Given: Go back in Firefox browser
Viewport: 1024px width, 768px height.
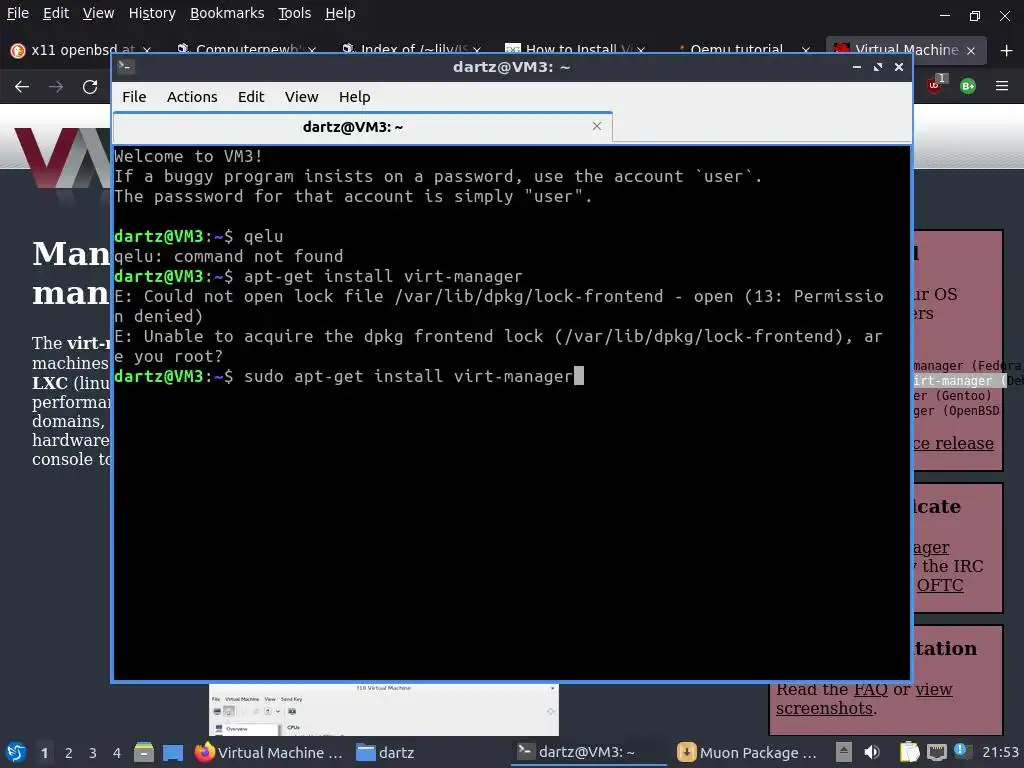Looking at the screenshot, I should [x=22, y=86].
